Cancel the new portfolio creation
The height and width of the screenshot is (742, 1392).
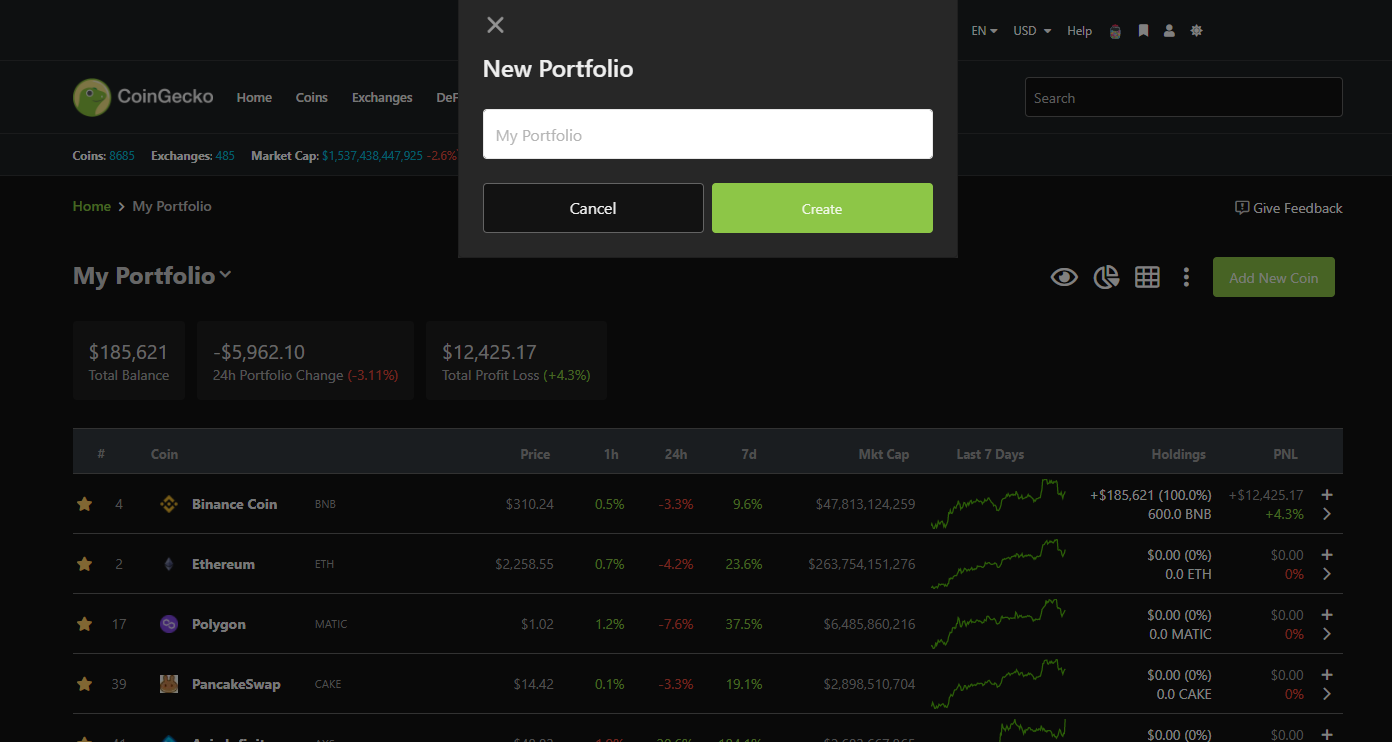click(x=593, y=208)
